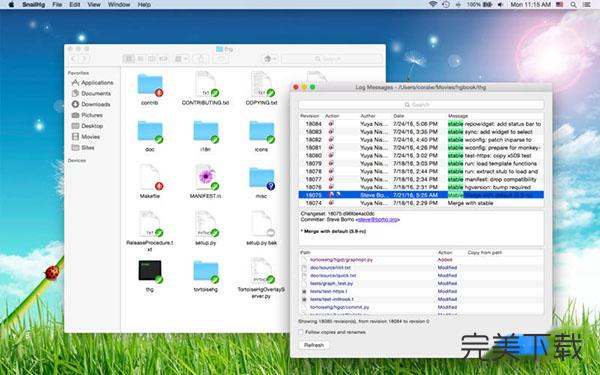Open the View menu

[x=94, y=5]
